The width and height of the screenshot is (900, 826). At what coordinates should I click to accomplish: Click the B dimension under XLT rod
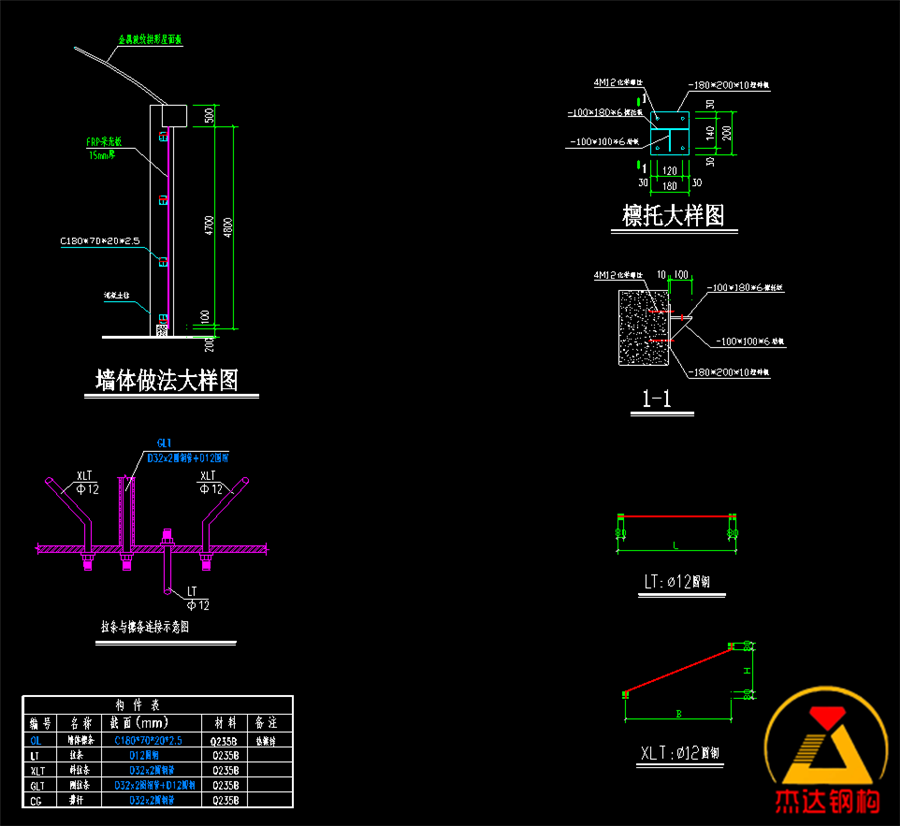678,713
